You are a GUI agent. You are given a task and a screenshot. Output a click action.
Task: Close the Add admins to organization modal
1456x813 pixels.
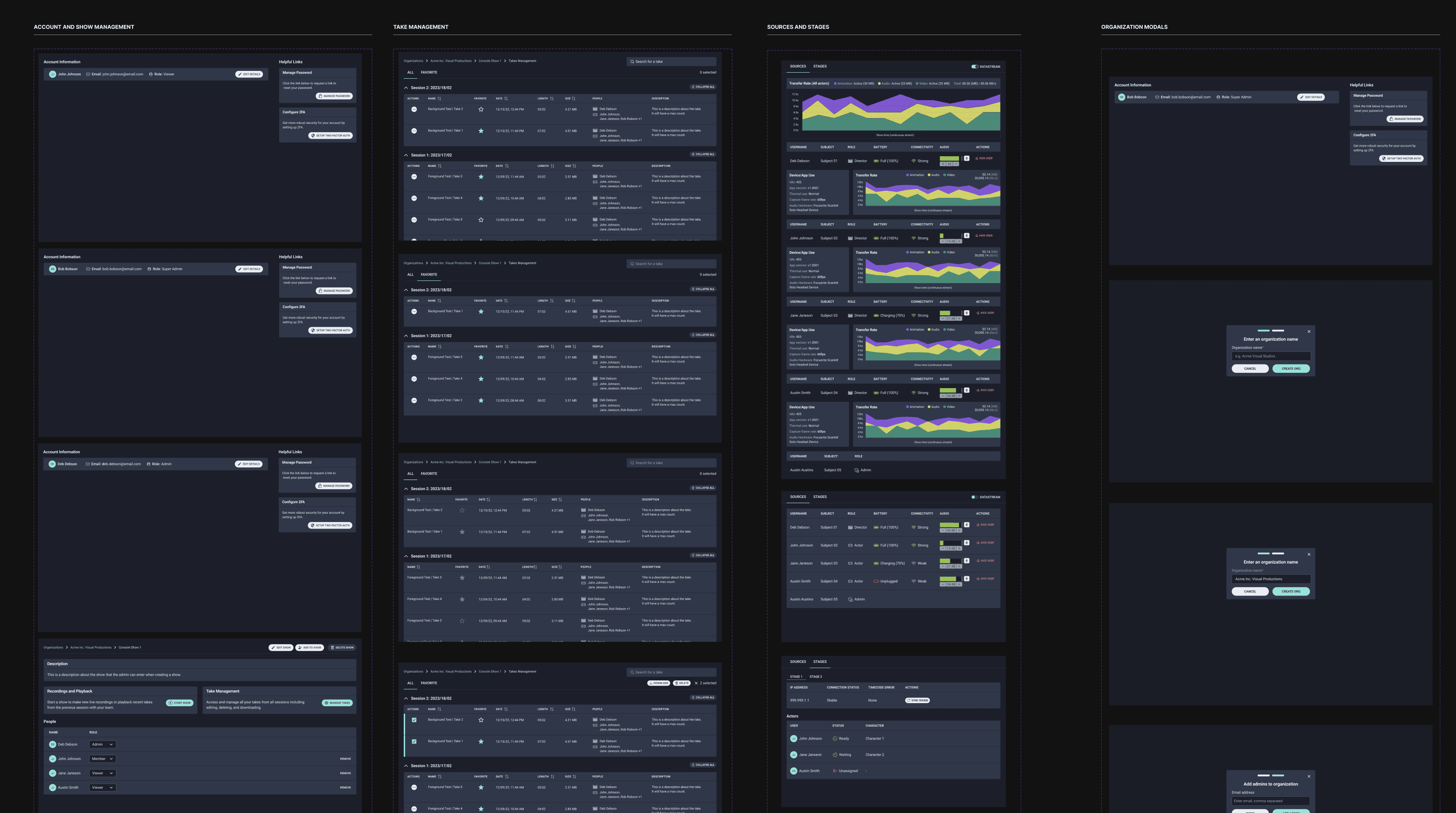(x=1309, y=776)
